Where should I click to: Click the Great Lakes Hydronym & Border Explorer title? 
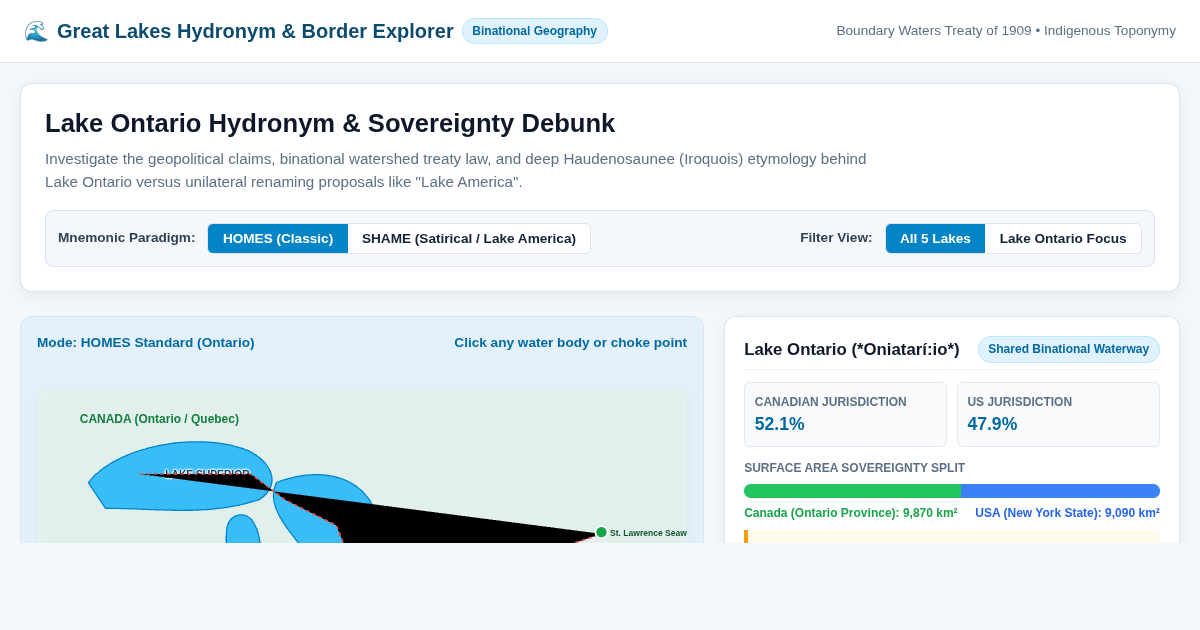click(255, 31)
